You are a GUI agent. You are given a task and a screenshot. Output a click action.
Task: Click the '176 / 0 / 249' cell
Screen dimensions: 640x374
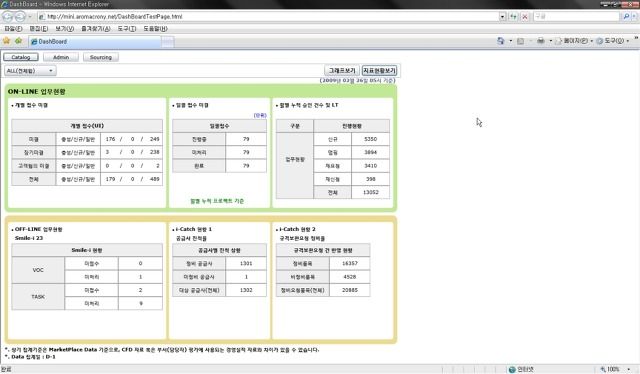coord(132,139)
